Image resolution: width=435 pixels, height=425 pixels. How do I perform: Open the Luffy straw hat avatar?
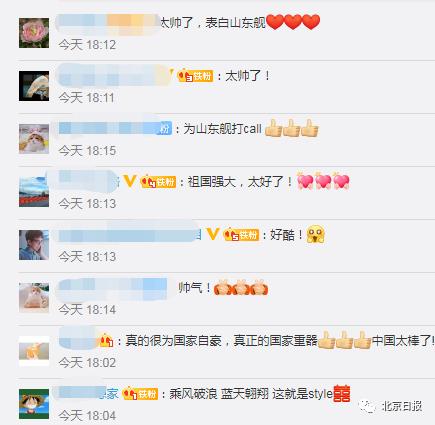tap(34, 404)
